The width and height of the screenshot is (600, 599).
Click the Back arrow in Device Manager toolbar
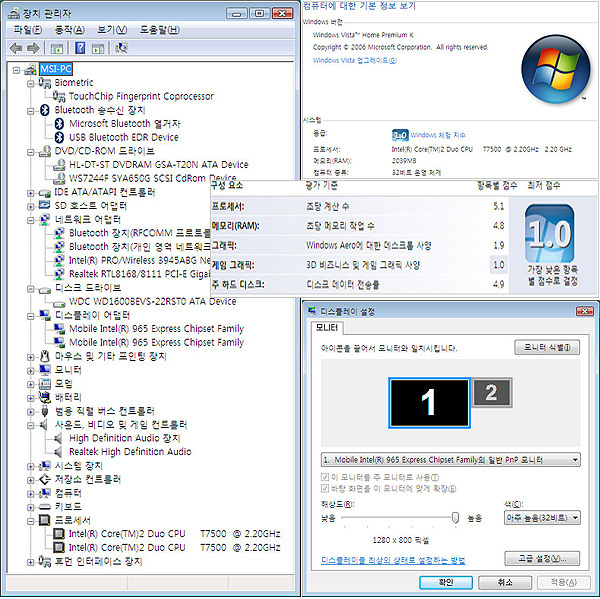(16, 48)
